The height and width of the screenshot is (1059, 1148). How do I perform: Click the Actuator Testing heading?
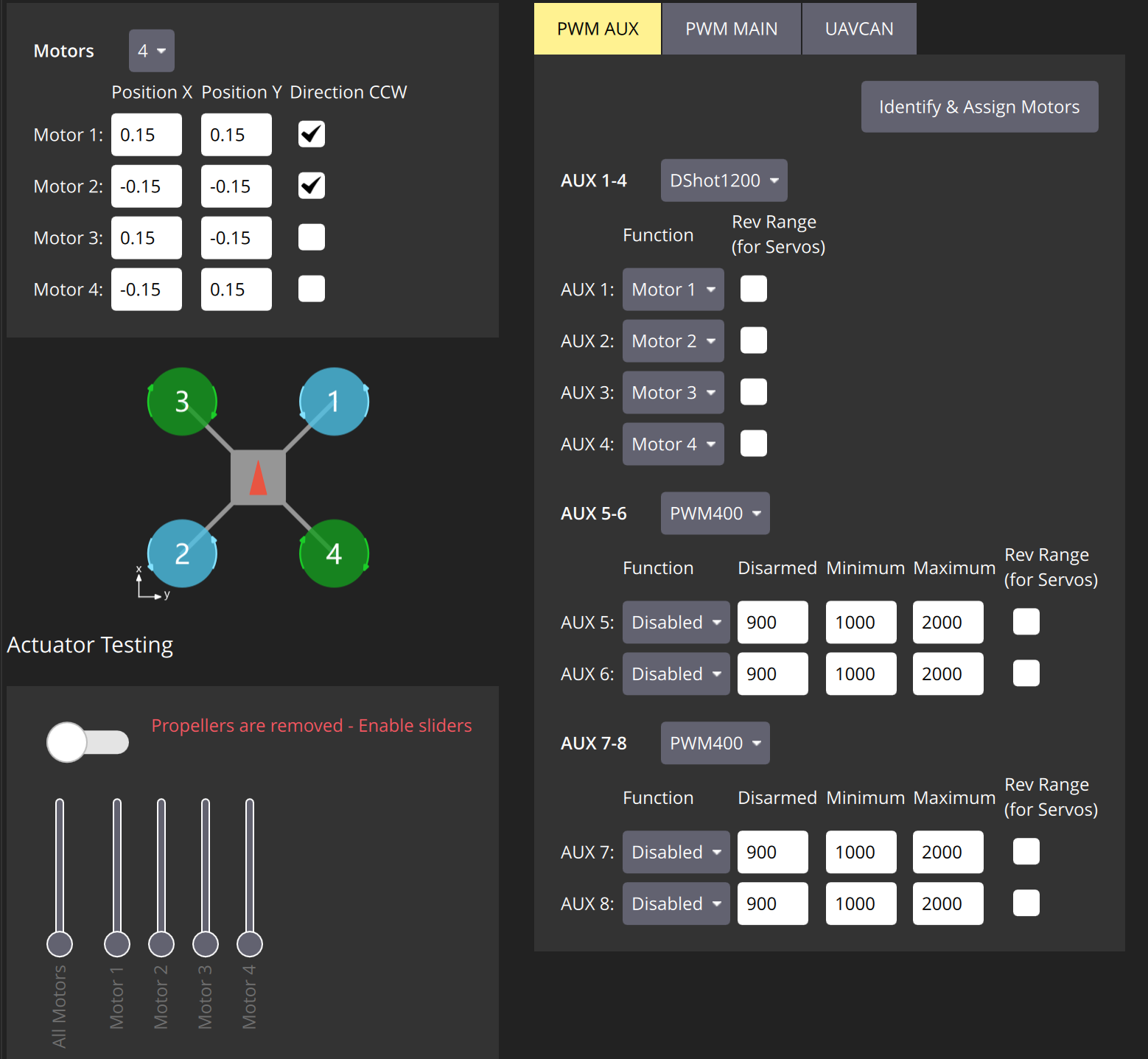[90, 645]
